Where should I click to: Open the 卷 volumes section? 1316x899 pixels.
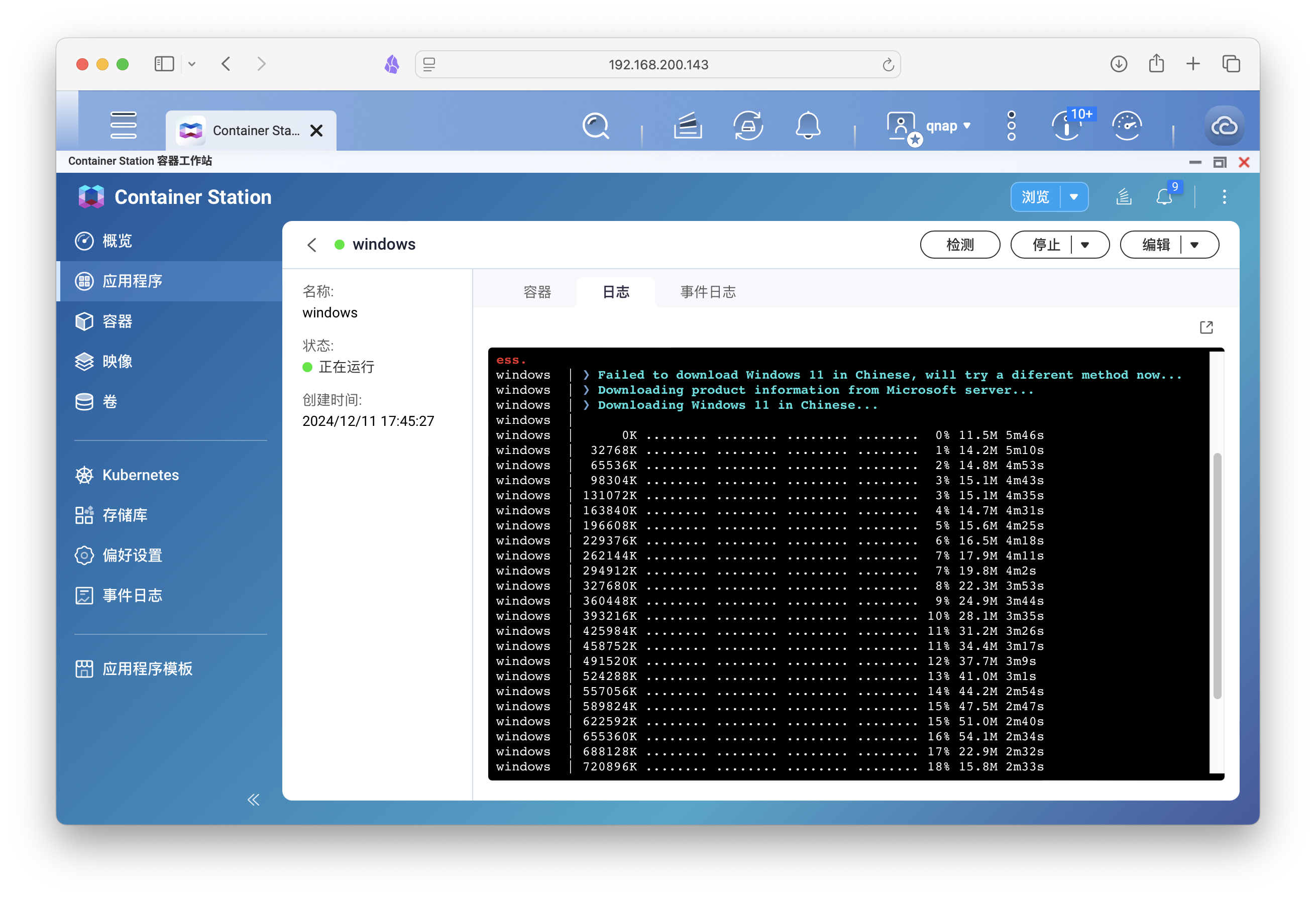(109, 401)
